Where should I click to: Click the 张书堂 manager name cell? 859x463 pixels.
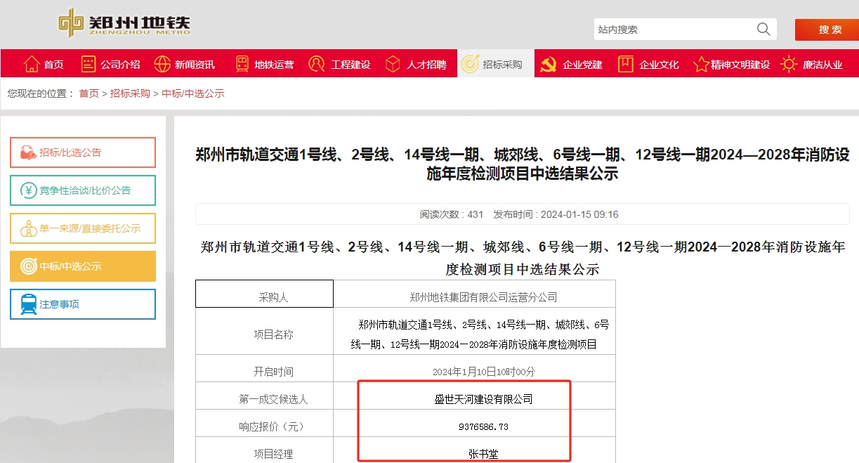coord(474,450)
